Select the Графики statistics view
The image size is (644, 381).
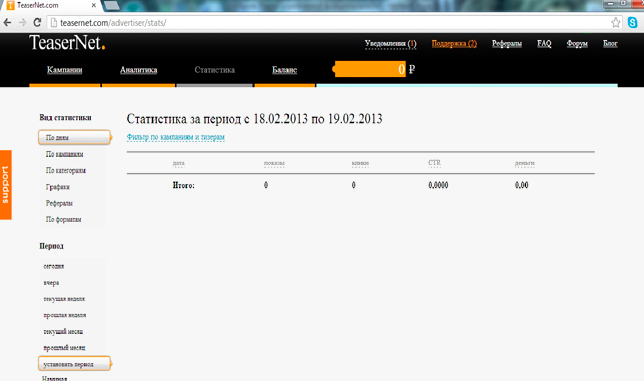[58, 187]
